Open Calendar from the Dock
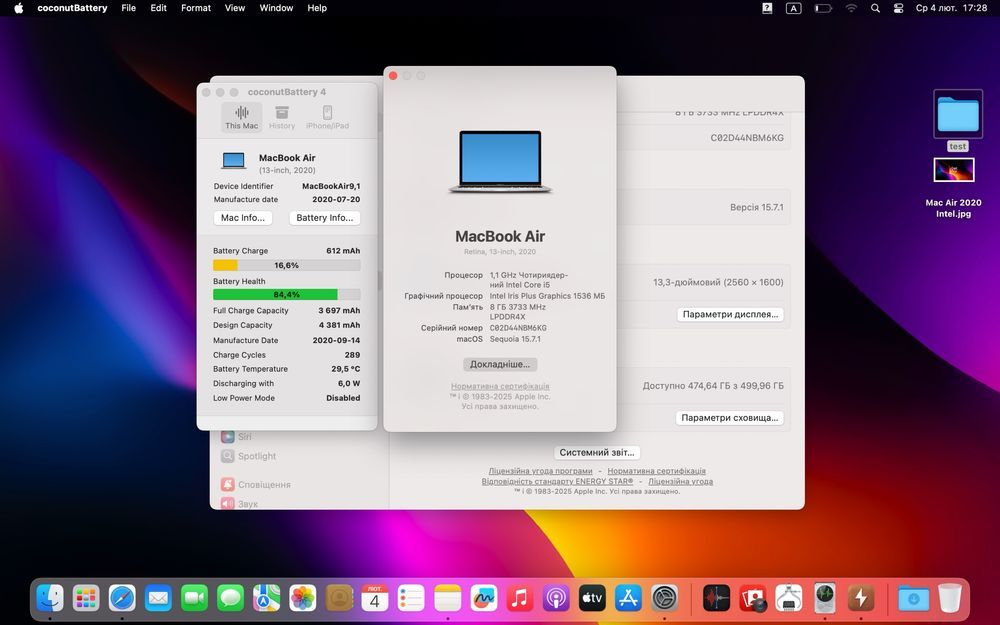The height and width of the screenshot is (625, 1000). tap(375, 598)
